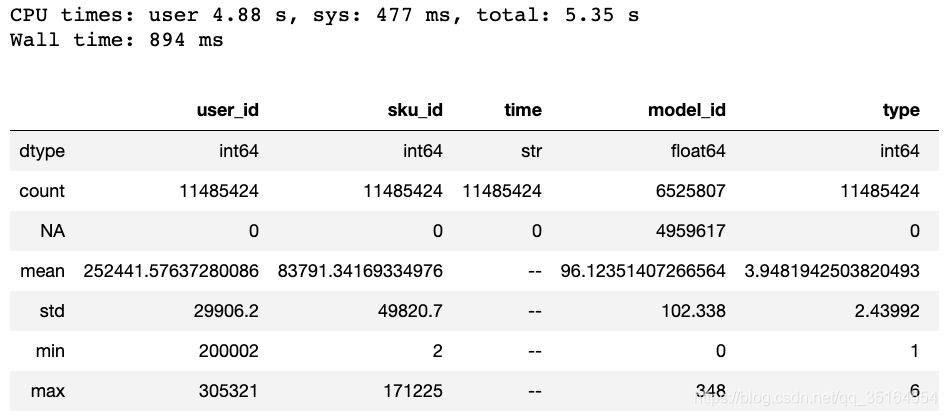This screenshot has width=947, height=416.
Task: Click std value 49820.7
Action: click(409, 311)
